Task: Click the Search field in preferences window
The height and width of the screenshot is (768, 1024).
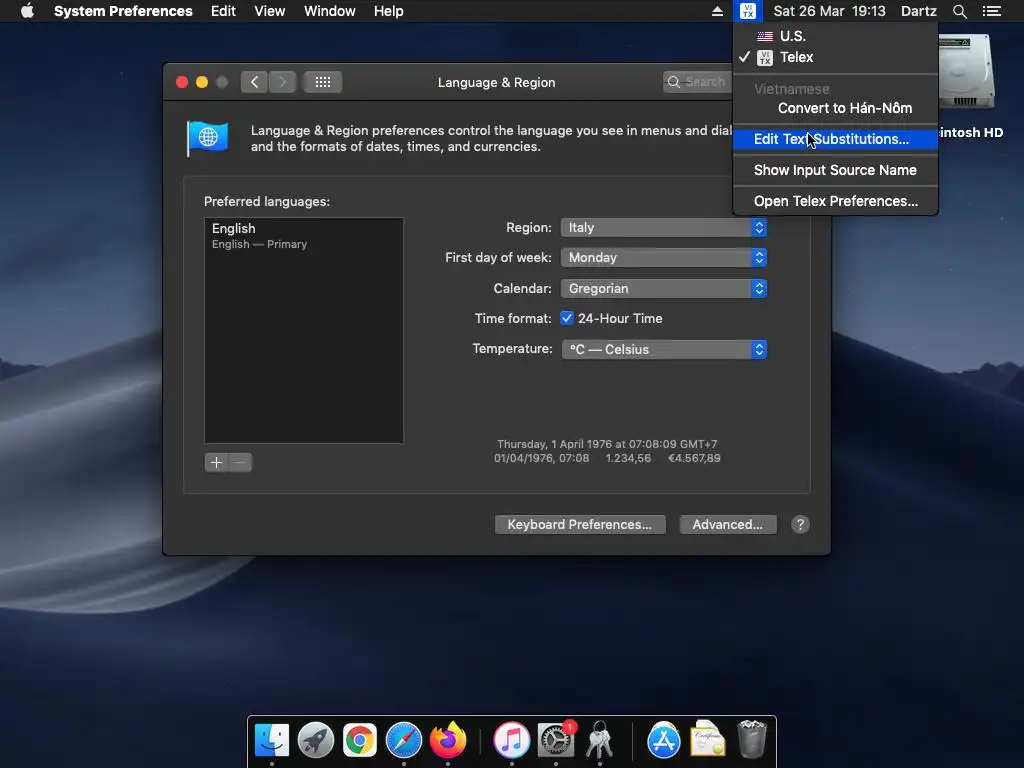Action: point(697,82)
